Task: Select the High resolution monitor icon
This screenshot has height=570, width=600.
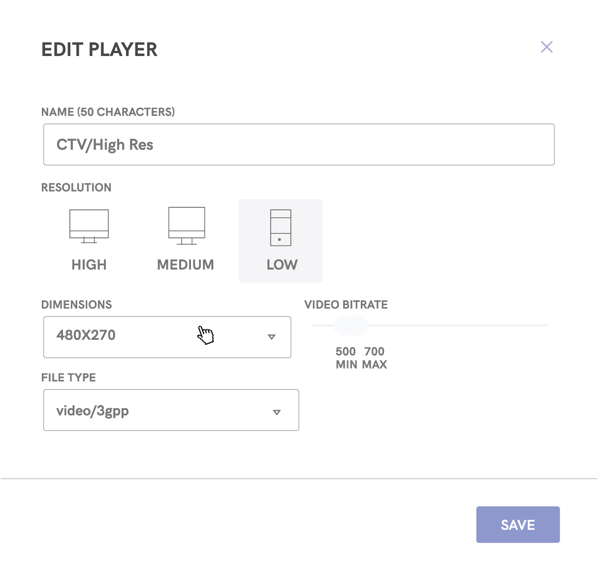Action: click(x=89, y=226)
